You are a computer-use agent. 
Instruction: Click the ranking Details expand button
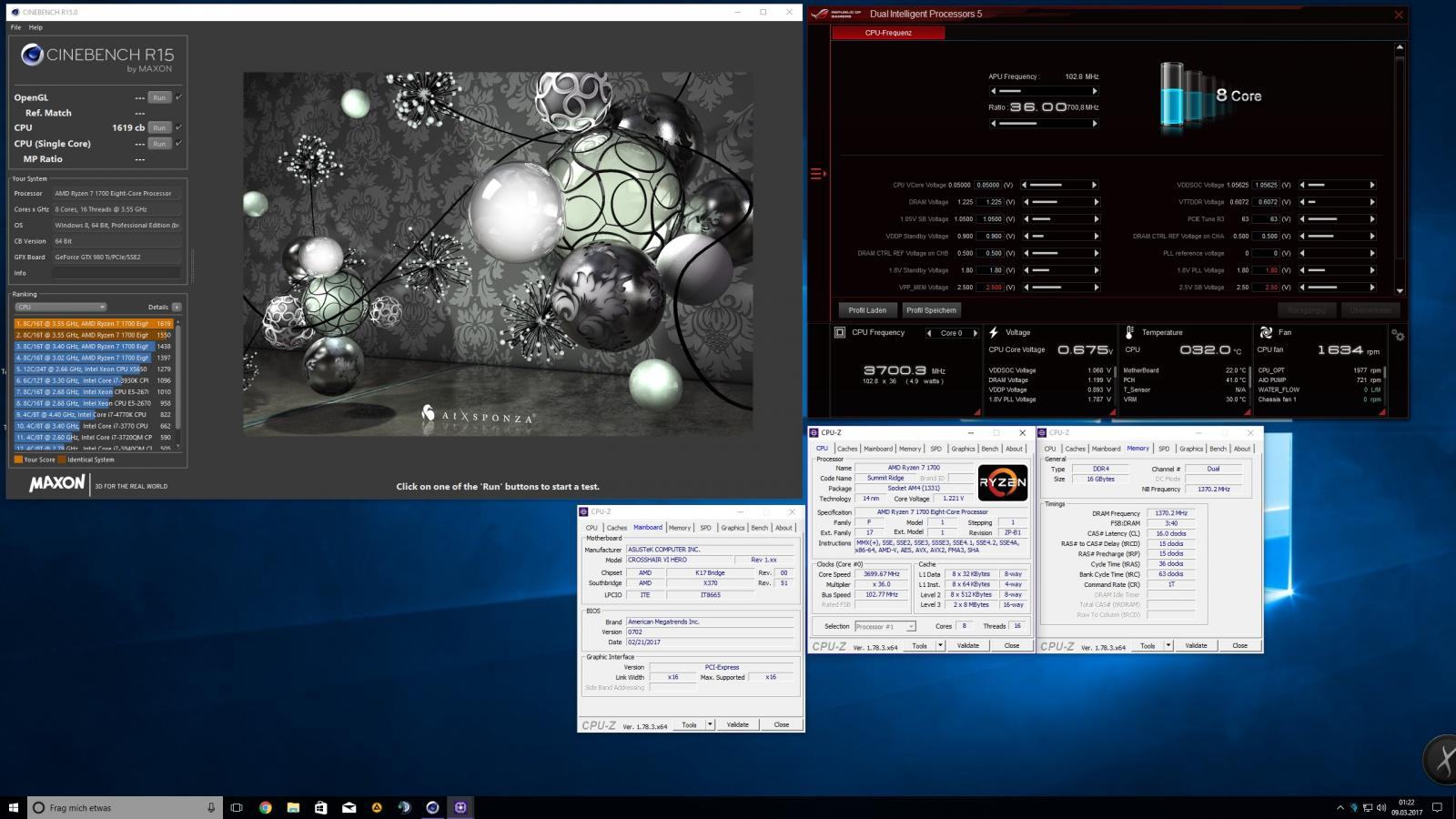[177, 307]
